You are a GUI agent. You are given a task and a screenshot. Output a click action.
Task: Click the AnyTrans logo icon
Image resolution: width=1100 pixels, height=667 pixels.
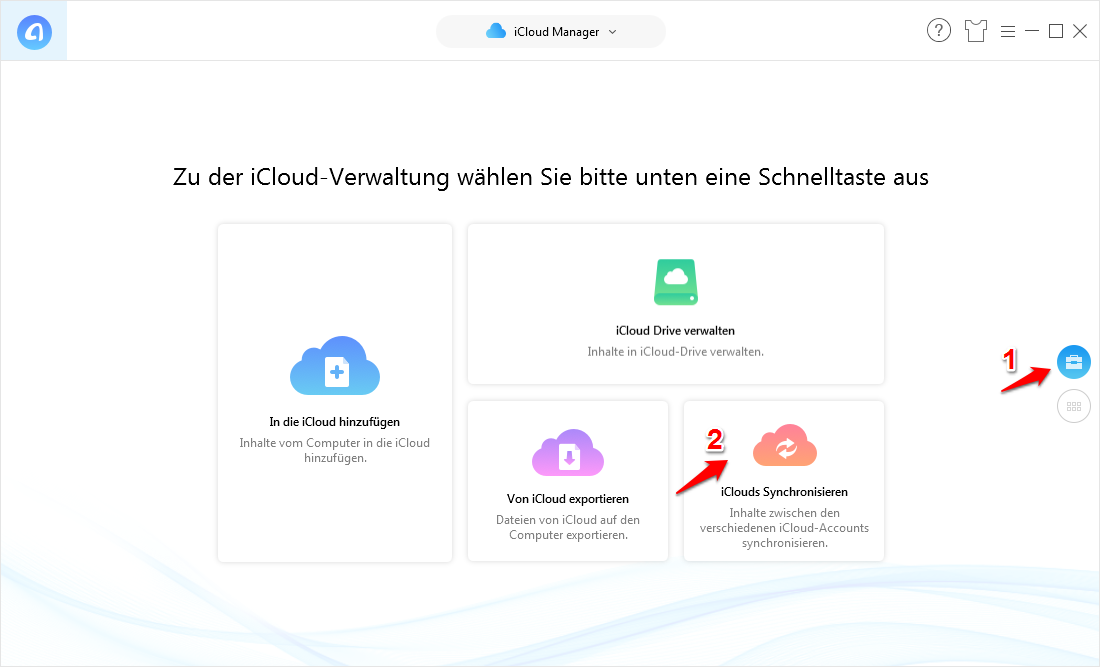click(x=34, y=32)
